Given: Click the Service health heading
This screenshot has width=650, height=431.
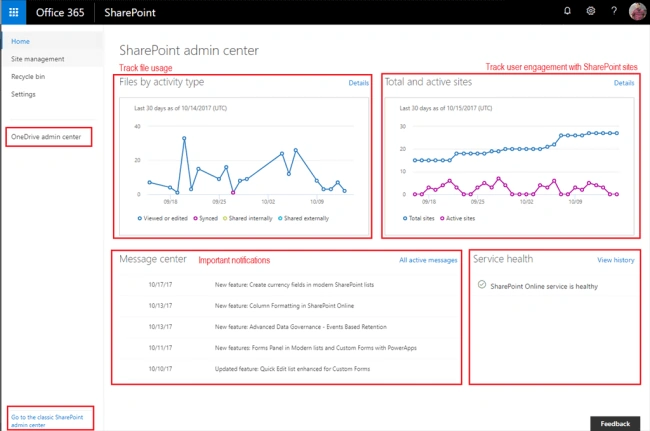Looking at the screenshot, I should pos(503,259).
